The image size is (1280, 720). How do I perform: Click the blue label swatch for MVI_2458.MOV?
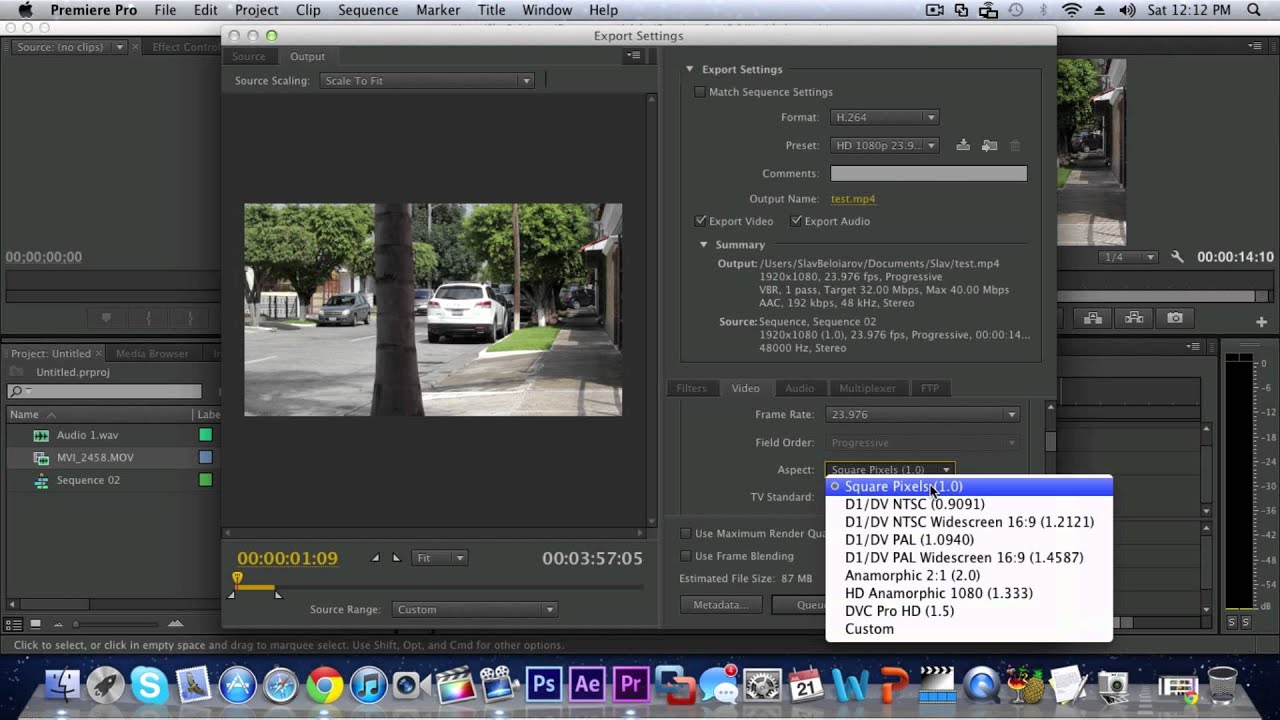pos(205,457)
